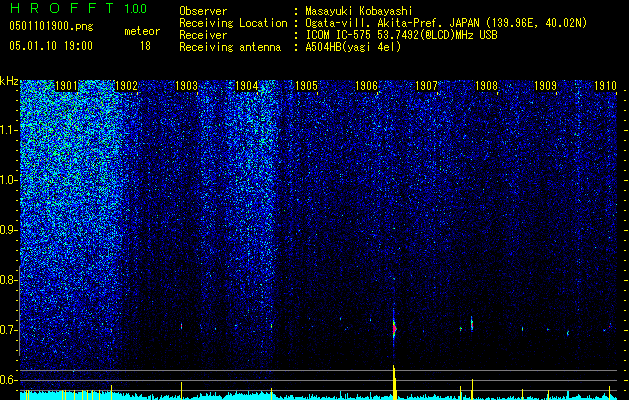This screenshot has height=400, width=629.
Task: Click the receiver text ICOM IC-575 53.7492
Action: pyautogui.click(x=401, y=35)
